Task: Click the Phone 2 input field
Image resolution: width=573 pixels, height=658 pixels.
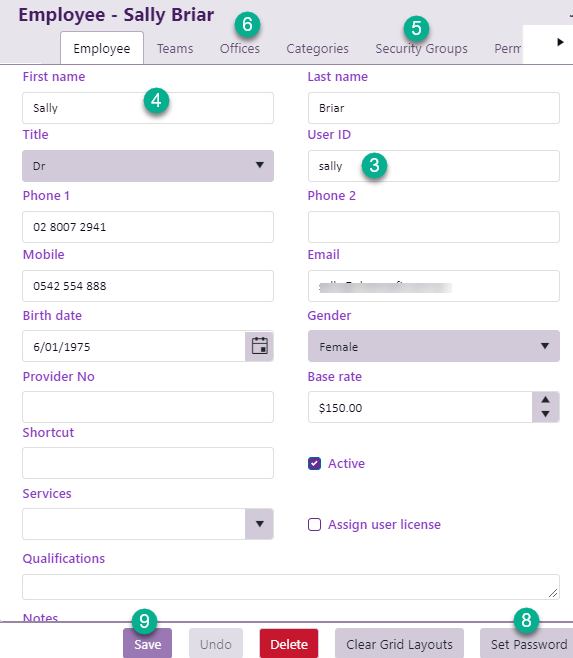Action: point(434,227)
